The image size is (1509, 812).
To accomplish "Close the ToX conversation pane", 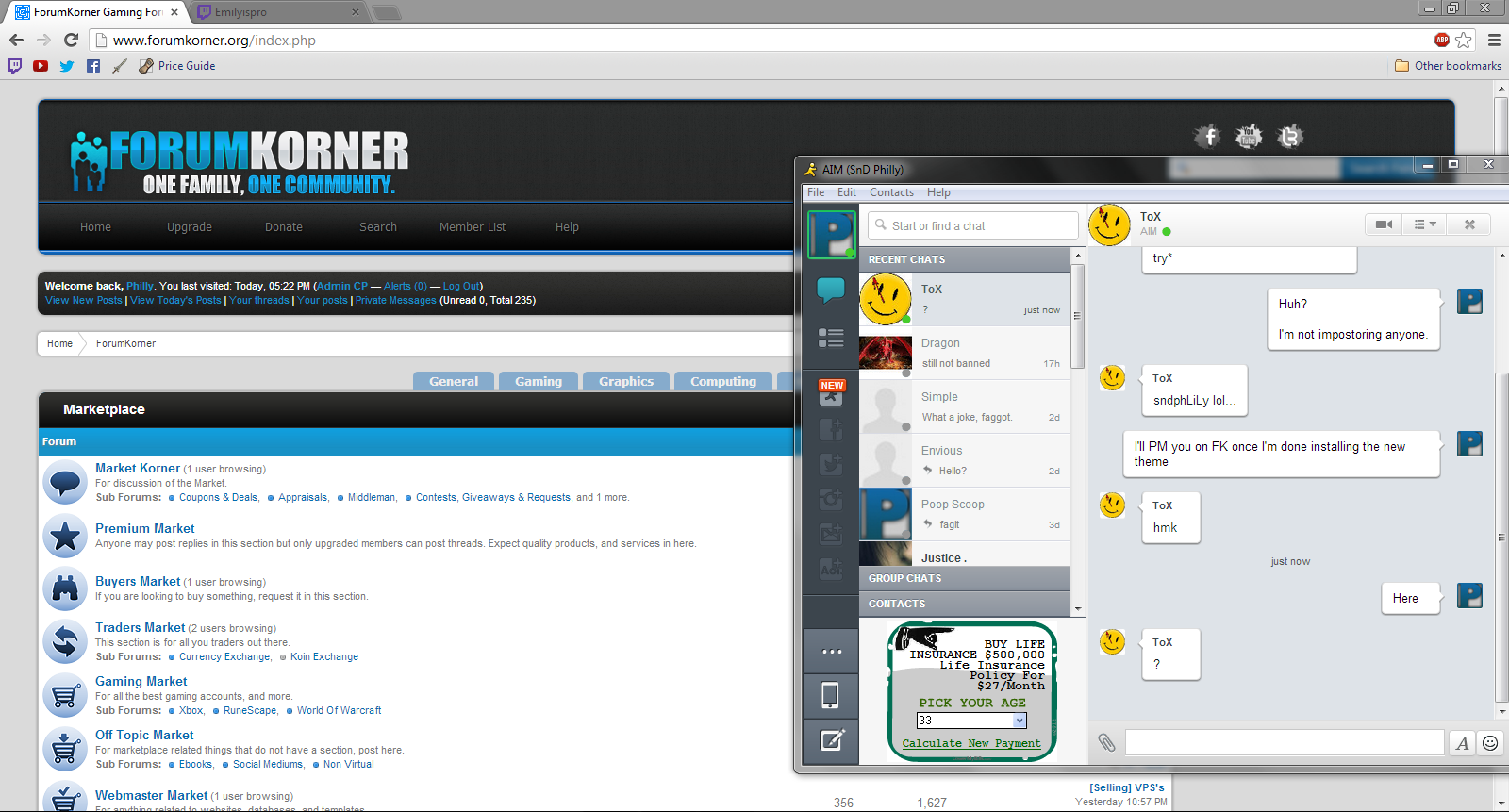I will point(1469,224).
